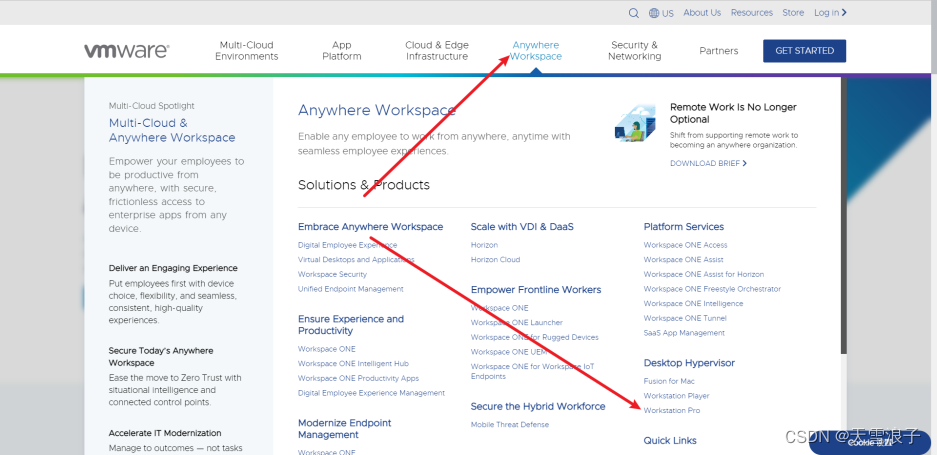Open Workspace ONE Freestyle Orchestrator link
The height and width of the screenshot is (455, 937).
click(712, 289)
